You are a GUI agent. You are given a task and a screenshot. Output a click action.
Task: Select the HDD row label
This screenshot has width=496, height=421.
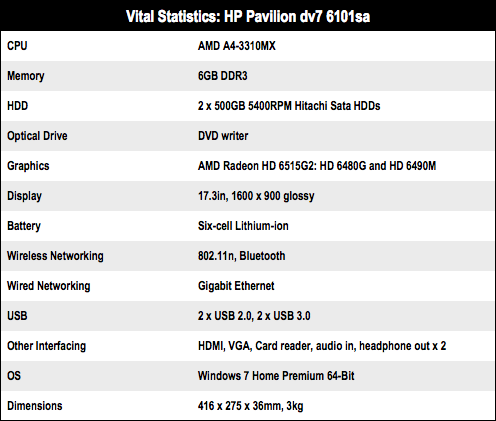[x=17, y=106]
